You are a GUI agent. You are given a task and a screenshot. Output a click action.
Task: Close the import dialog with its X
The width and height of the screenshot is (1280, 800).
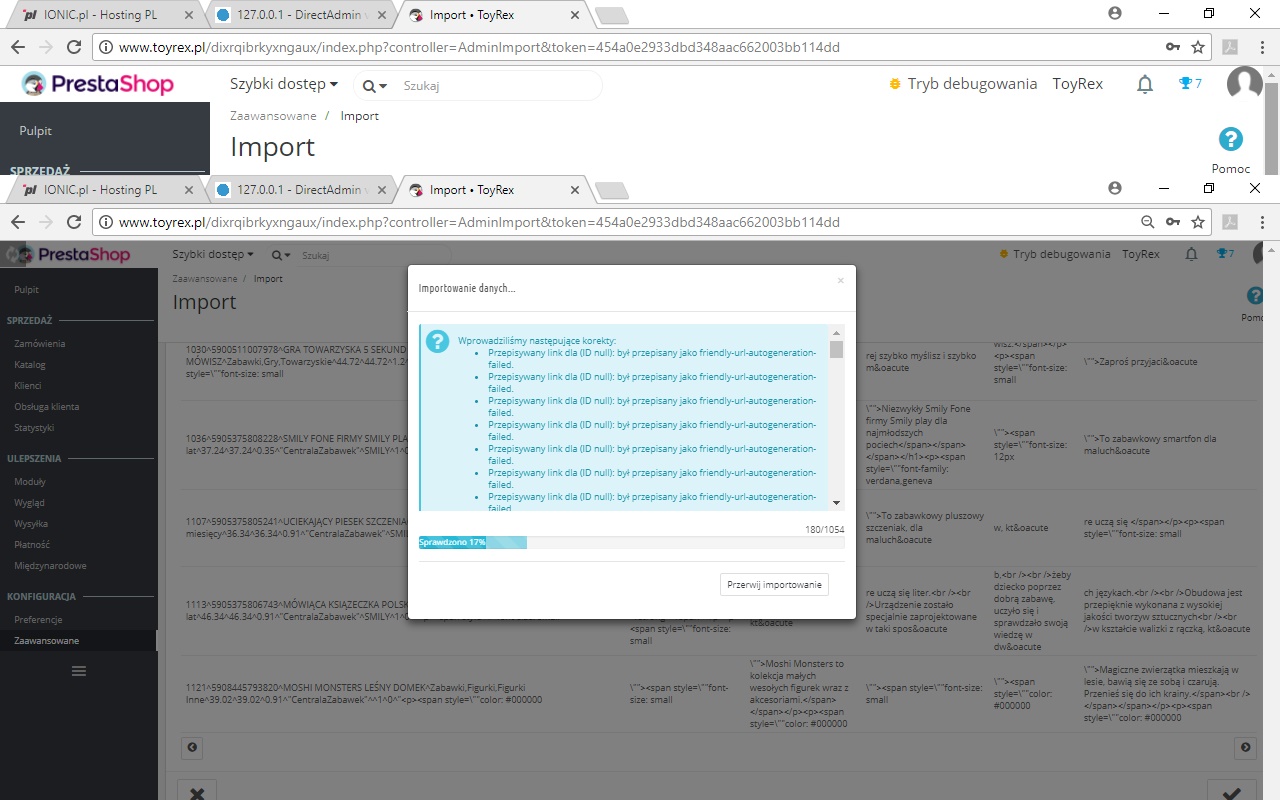840,281
